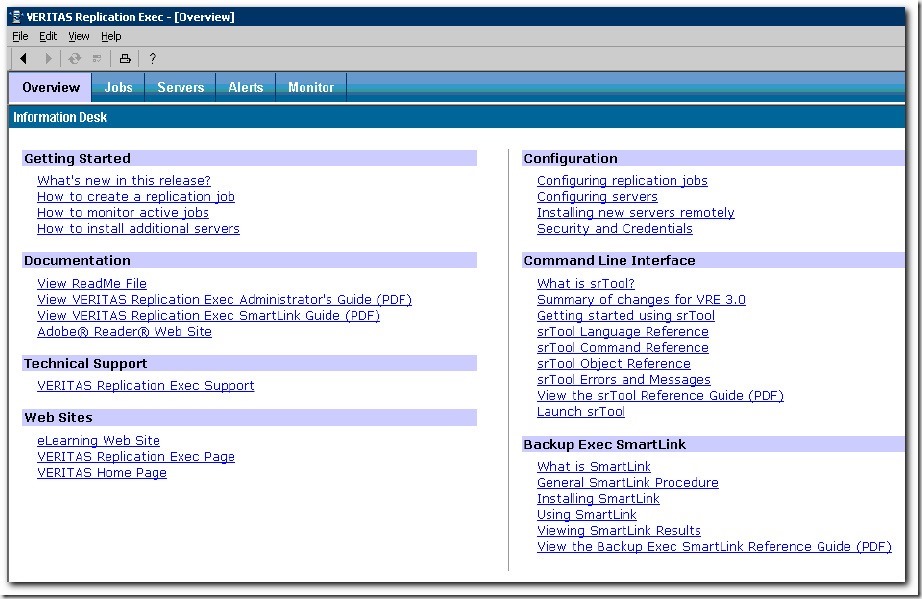Open VERITAS Replication Exec Support link

146,386
